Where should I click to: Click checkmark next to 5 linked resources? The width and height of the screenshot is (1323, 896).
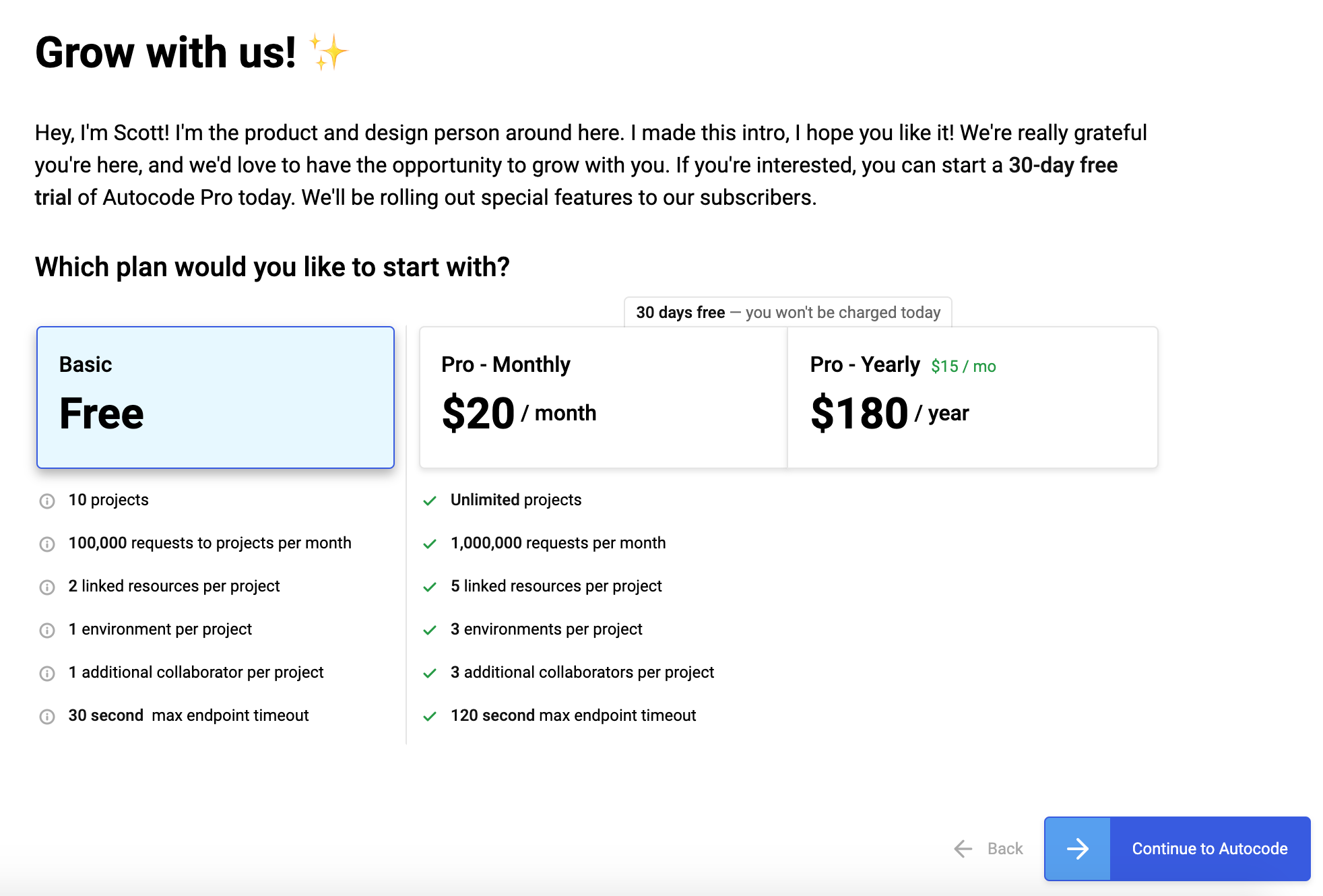pyautogui.click(x=430, y=587)
